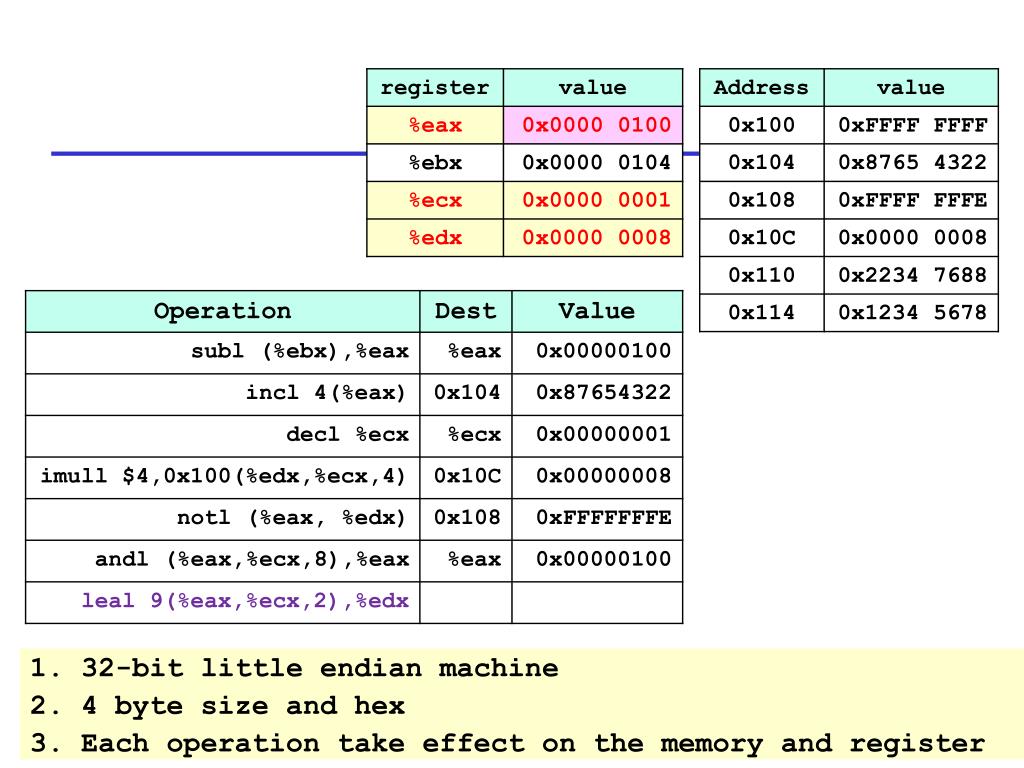1024x768 pixels.
Task: Click the 'Operation' column header
Action: tap(223, 312)
